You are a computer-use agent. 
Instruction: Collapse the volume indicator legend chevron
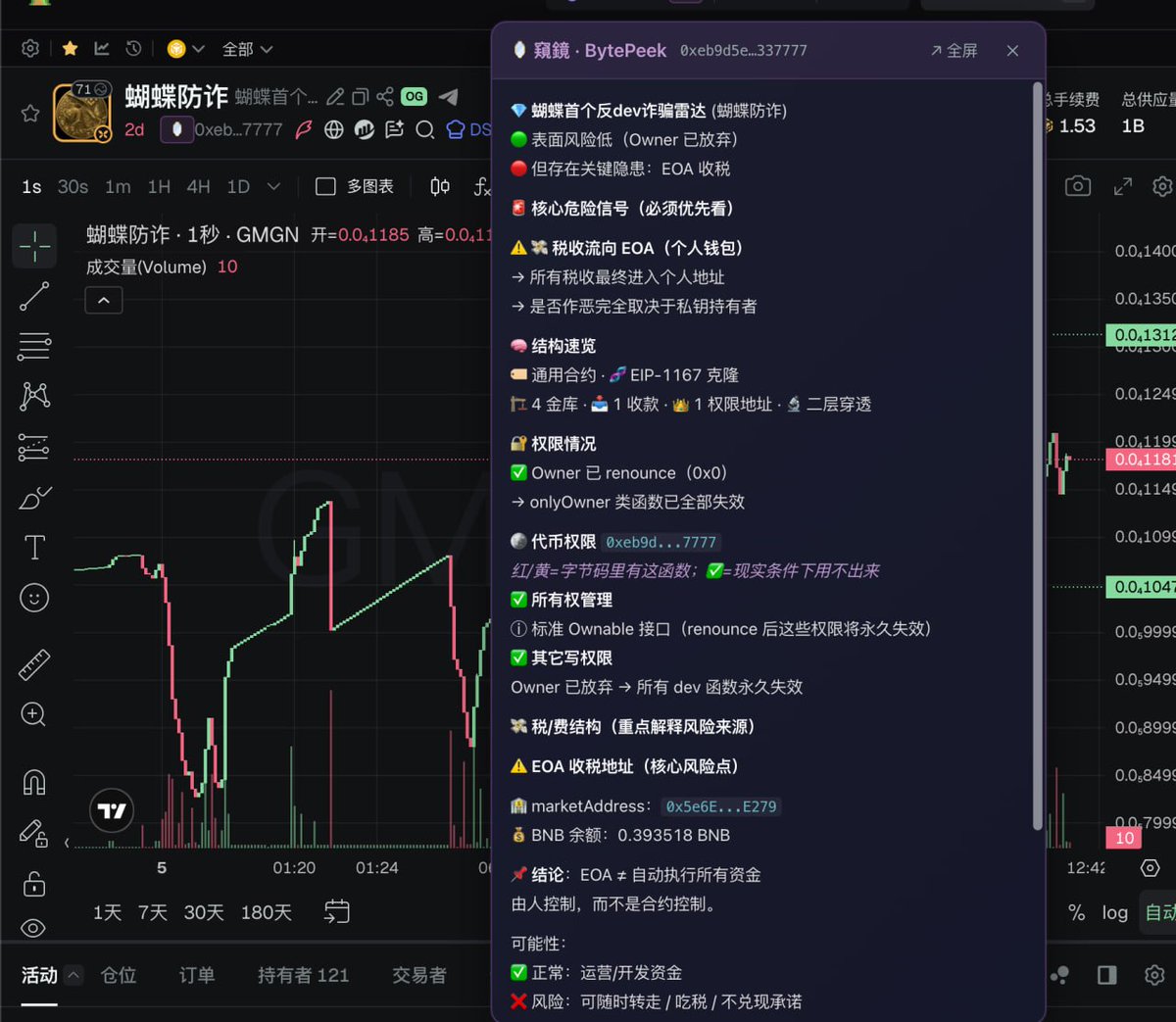104,300
